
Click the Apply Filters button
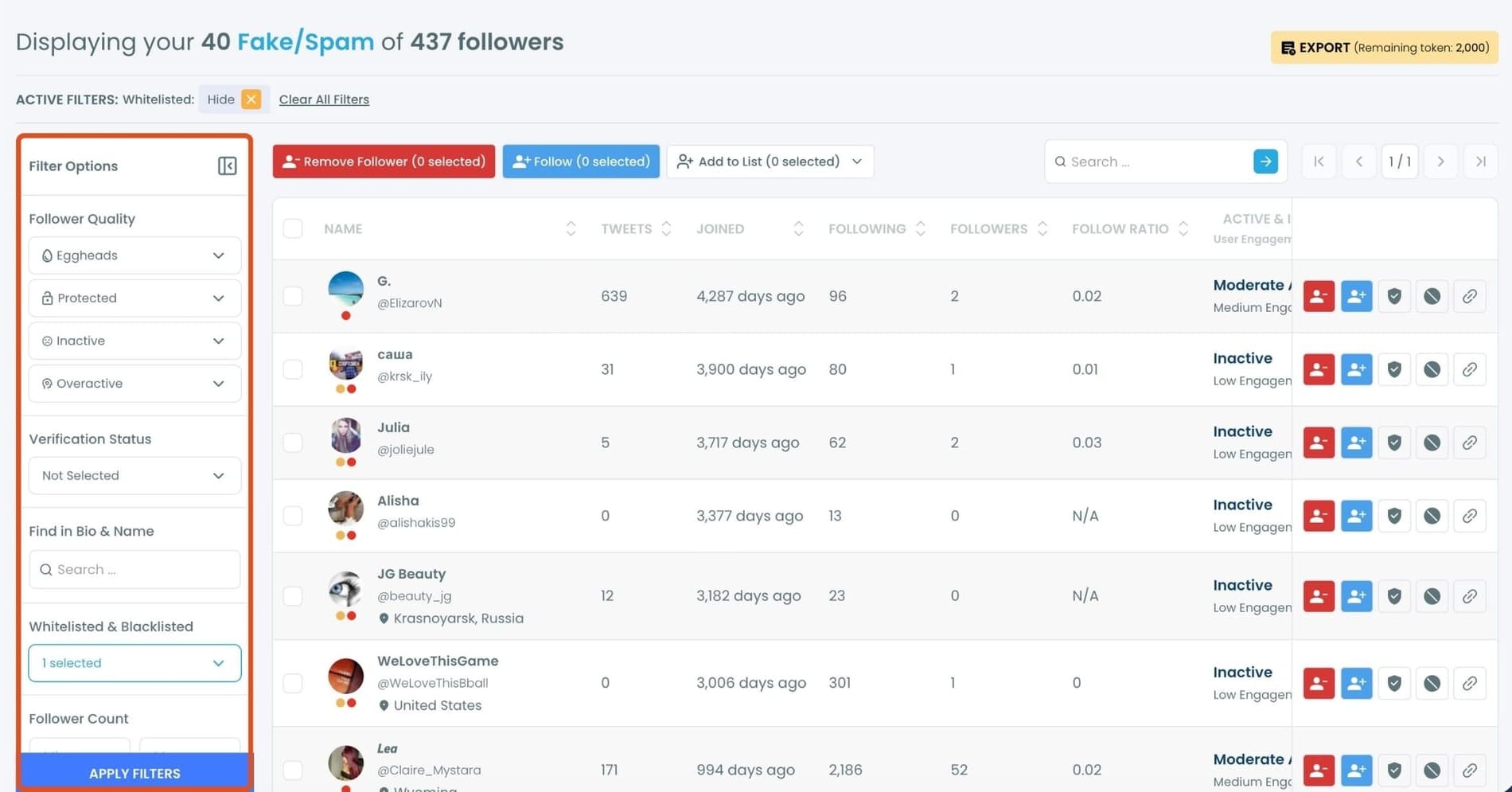(134, 773)
